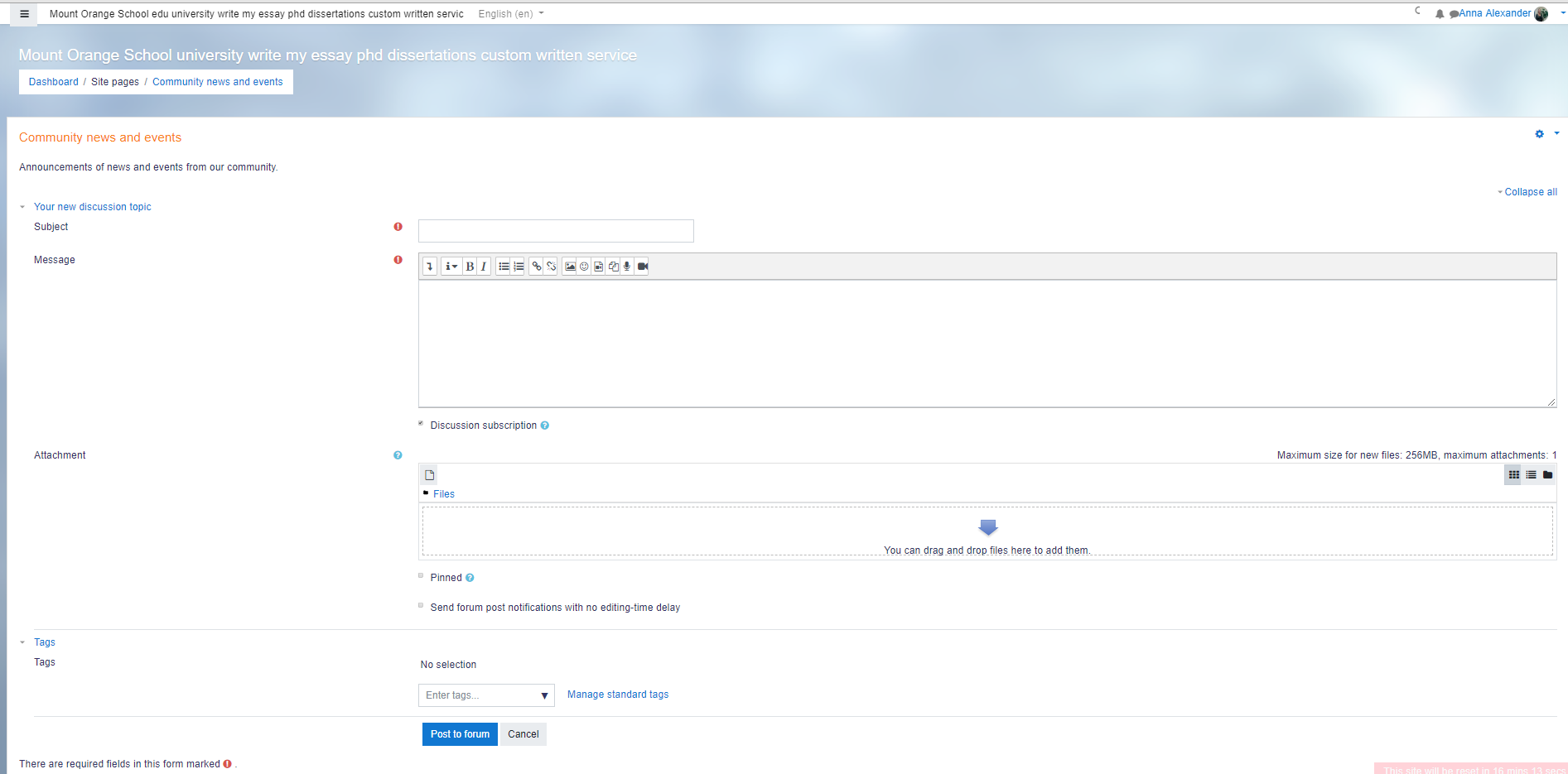This screenshot has width=1568, height=774.
Task: Open the English (en) language menu
Action: pyautogui.click(x=510, y=14)
